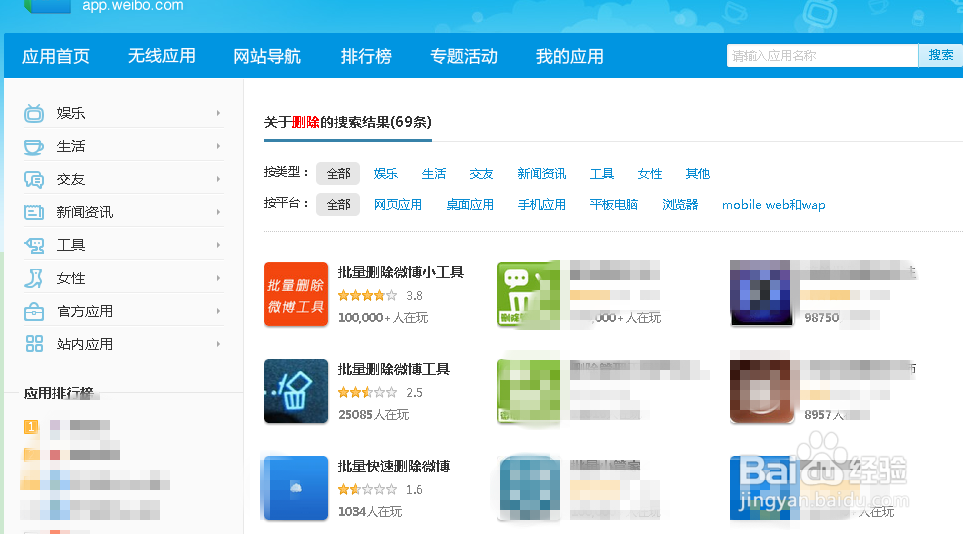963x534 pixels.
Task: Select 全部 in the 按类型 filter
Action: coord(338,174)
